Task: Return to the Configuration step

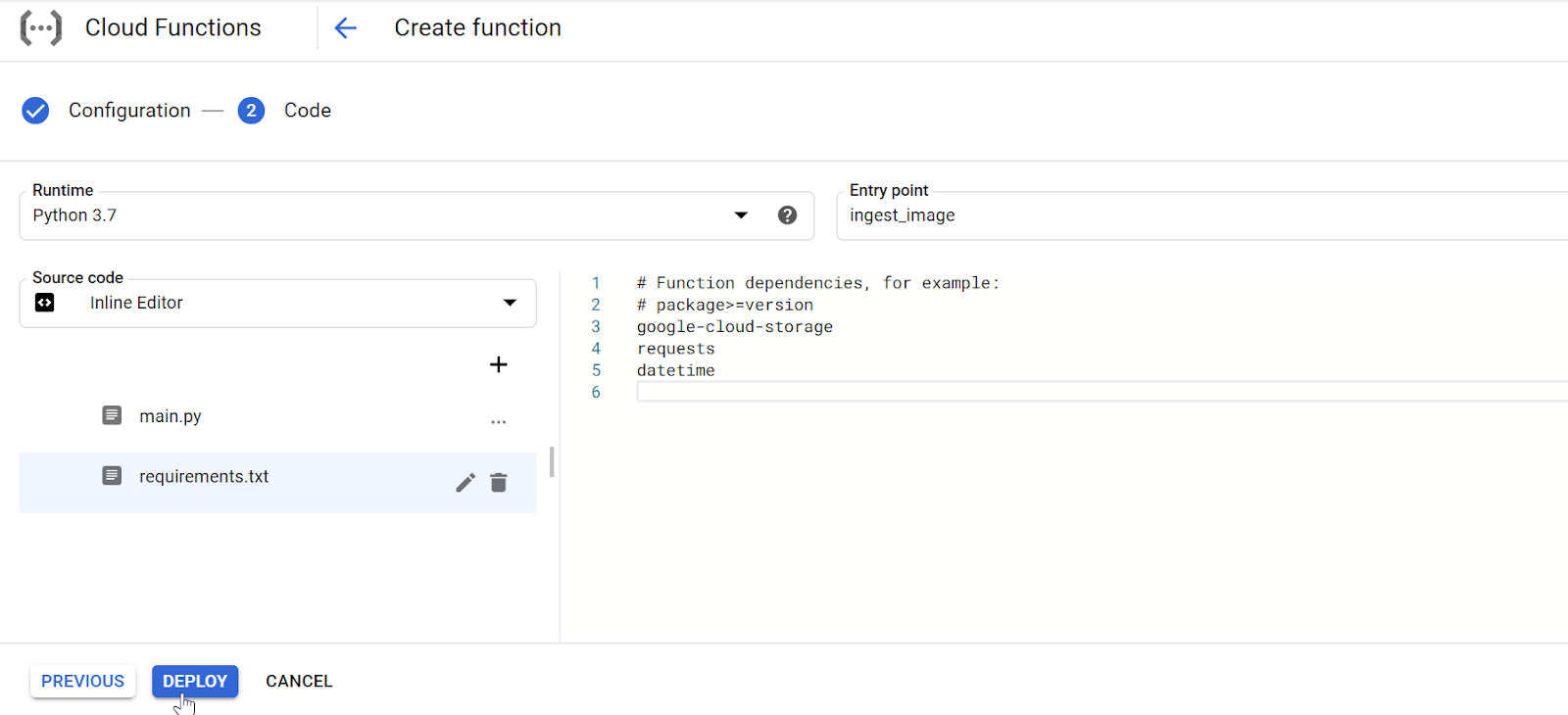Action: click(x=129, y=111)
